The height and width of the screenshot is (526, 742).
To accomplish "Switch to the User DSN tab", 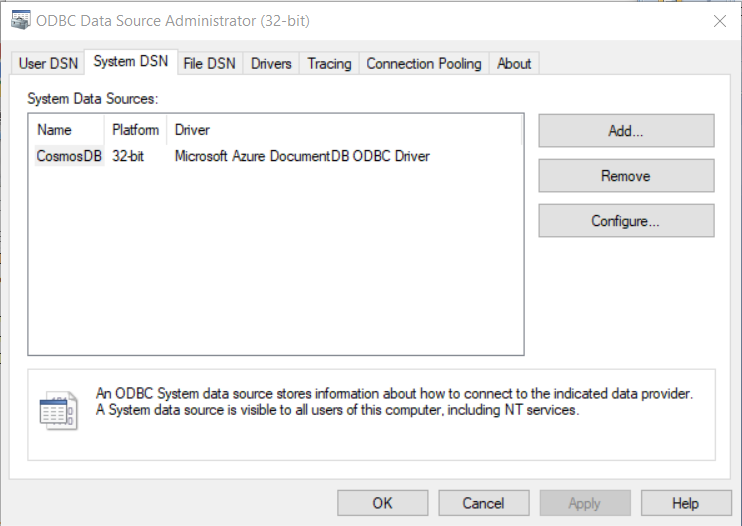I will 47,63.
